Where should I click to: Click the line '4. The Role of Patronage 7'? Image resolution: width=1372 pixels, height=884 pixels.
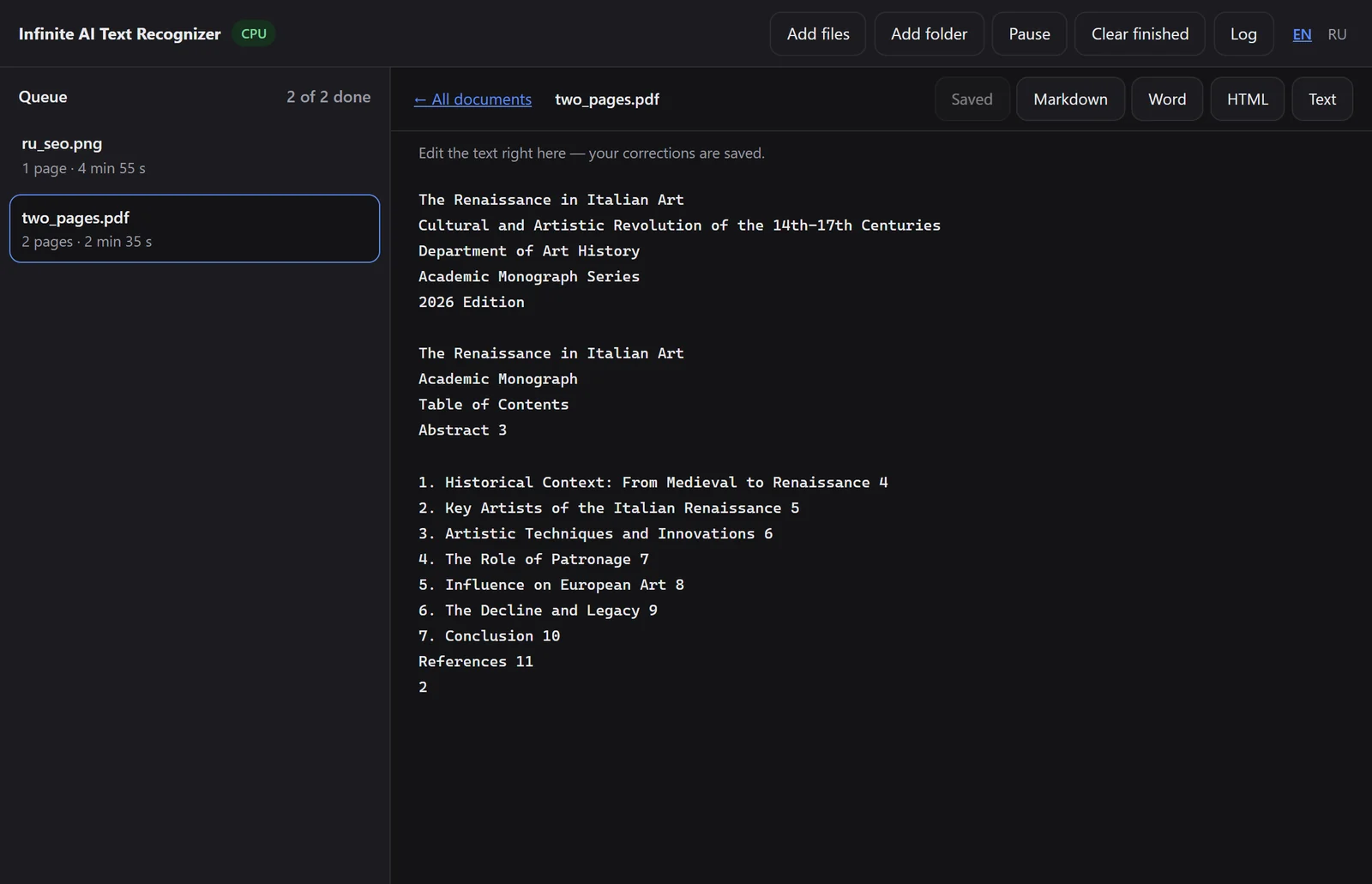point(533,560)
